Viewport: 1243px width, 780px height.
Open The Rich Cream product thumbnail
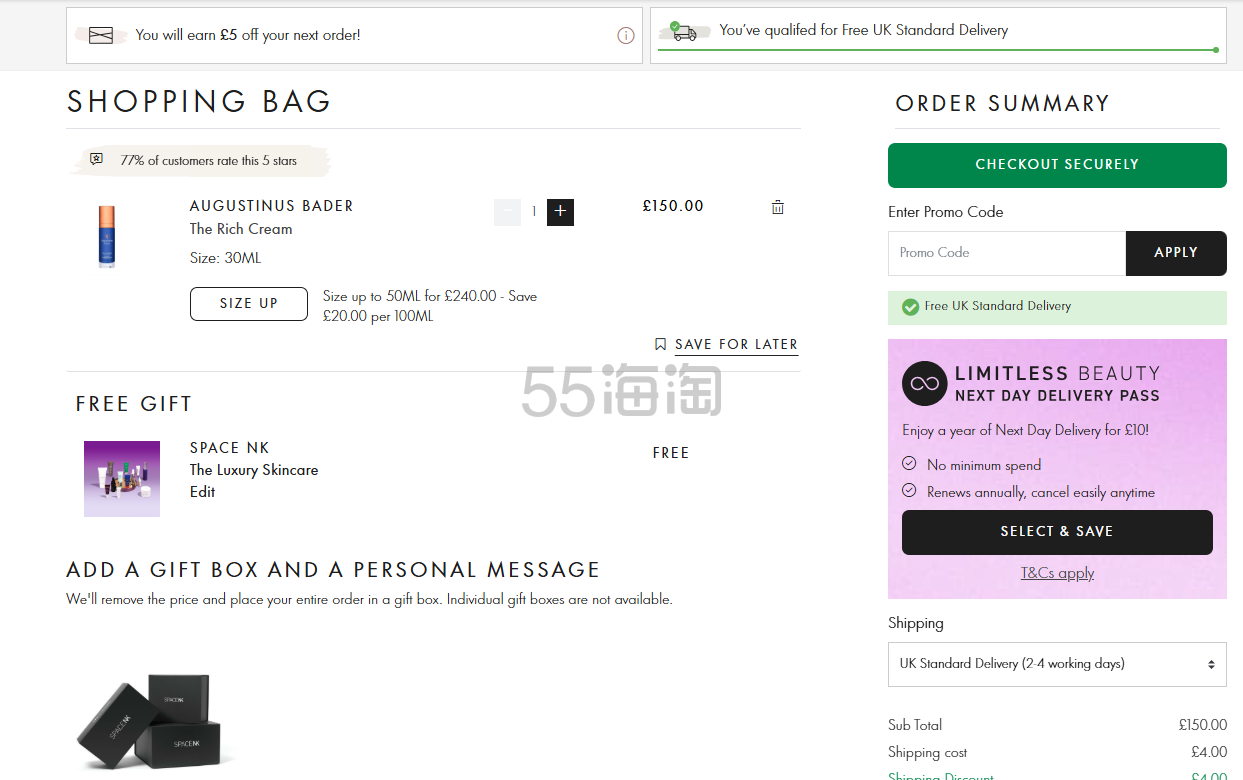[107, 236]
